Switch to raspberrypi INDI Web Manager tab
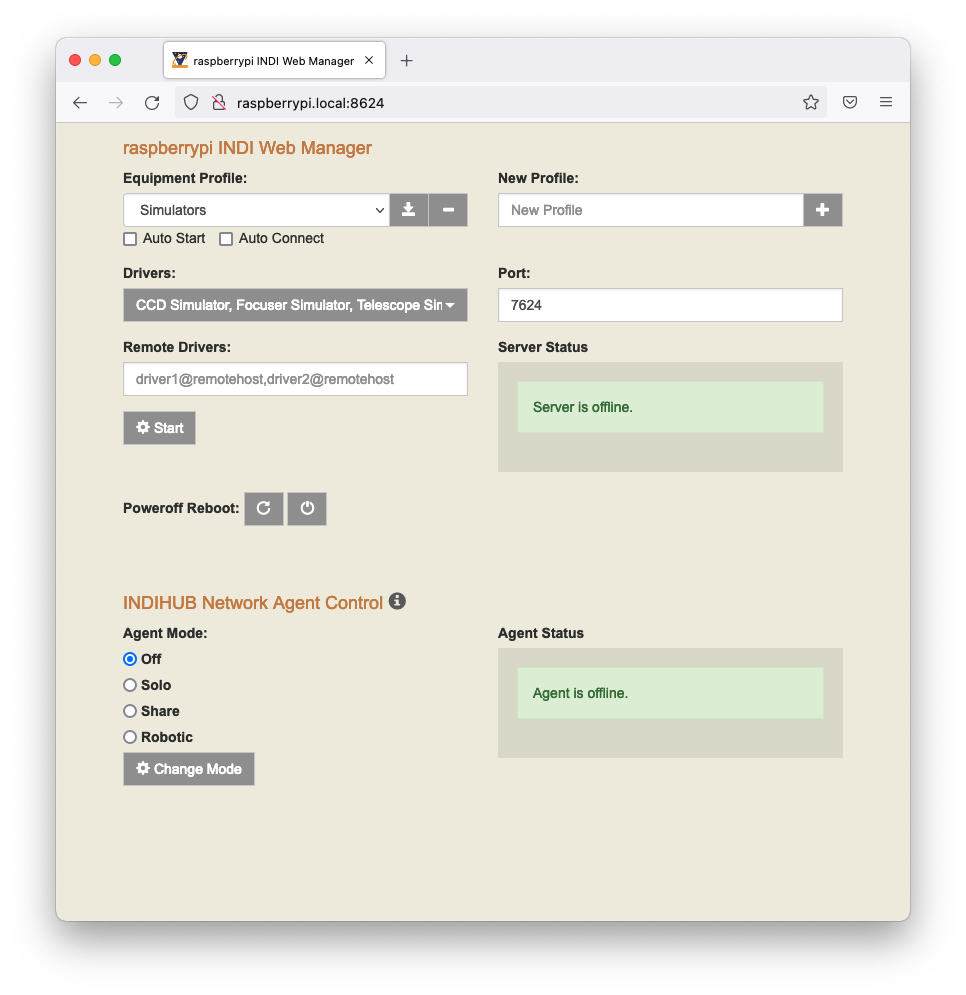The width and height of the screenshot is (966, 995). click(274, 61)
